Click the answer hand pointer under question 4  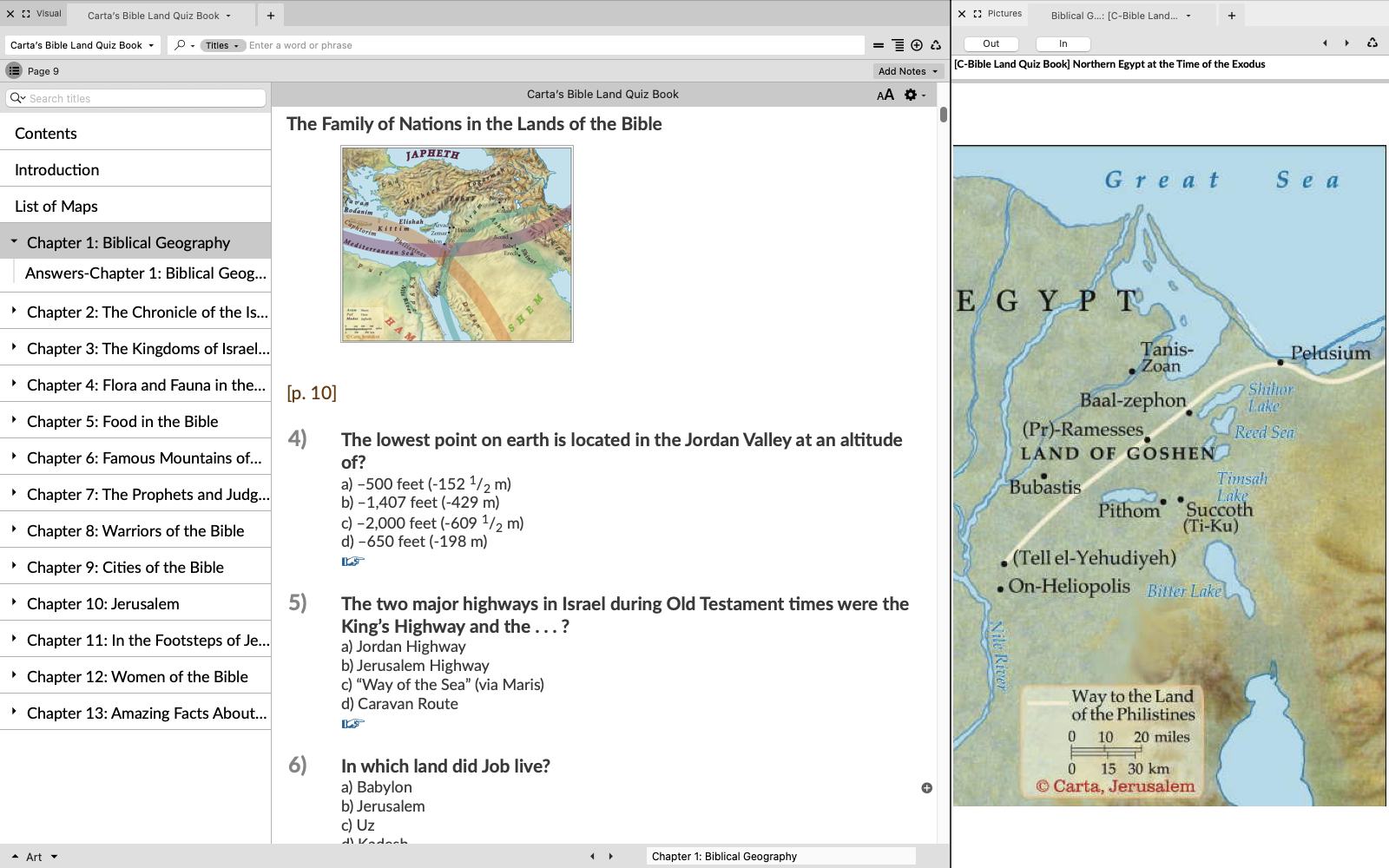click(352, 561)
